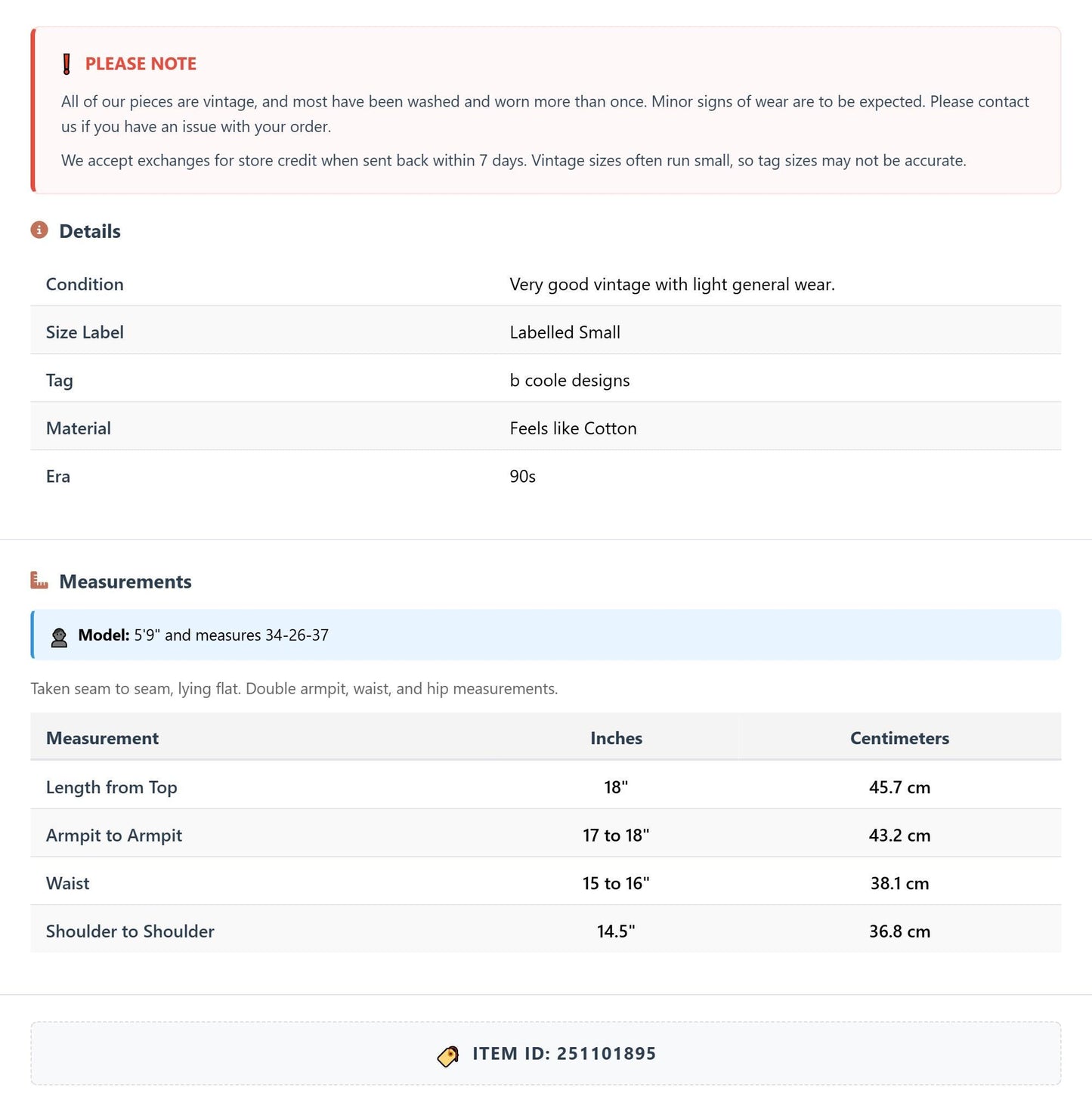Click the 'b coole designs' tag value
1092x1112 pixels.
(x=570, y=380)
